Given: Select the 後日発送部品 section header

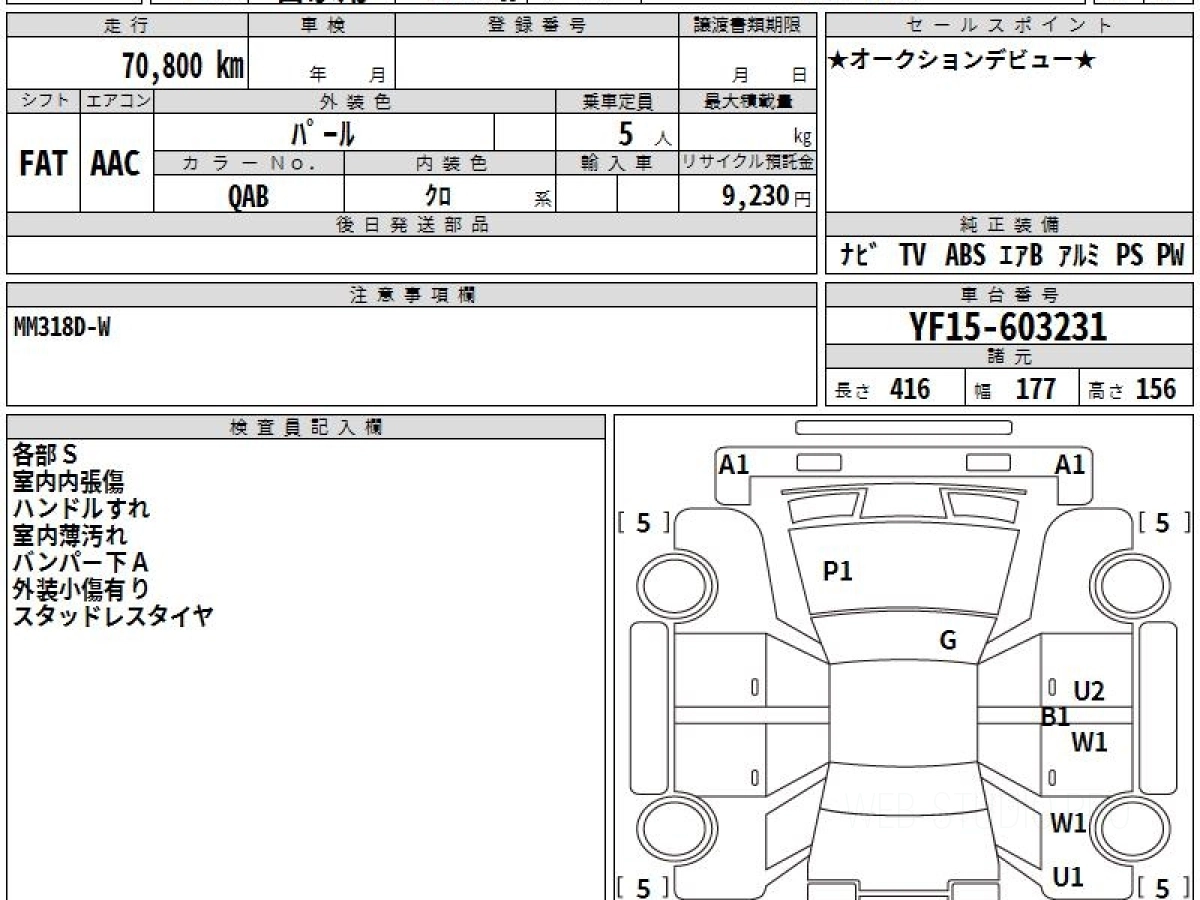Looking at the screenshot, I should 412,225.
